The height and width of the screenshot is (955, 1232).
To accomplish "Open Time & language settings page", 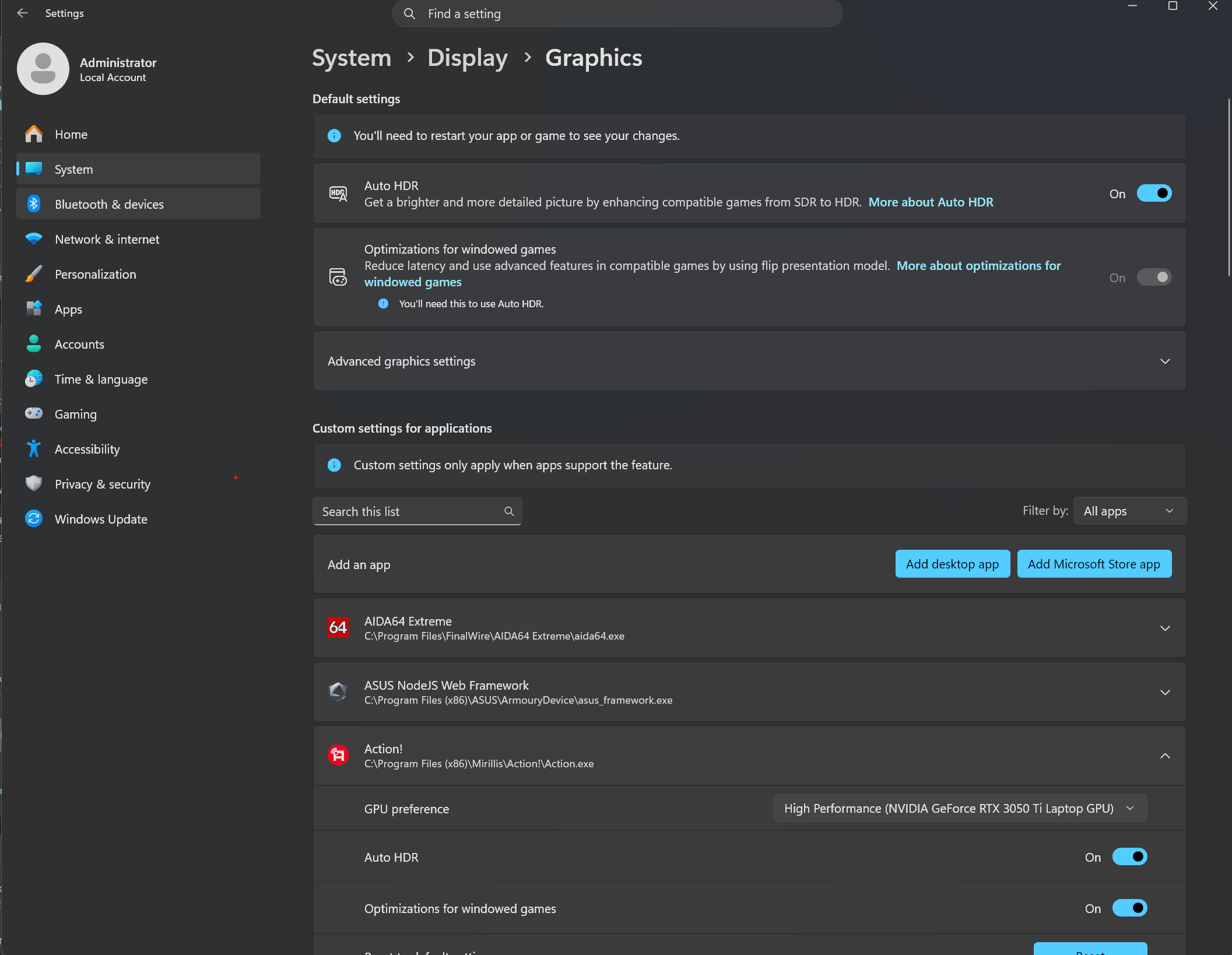I will pos(138,379).
